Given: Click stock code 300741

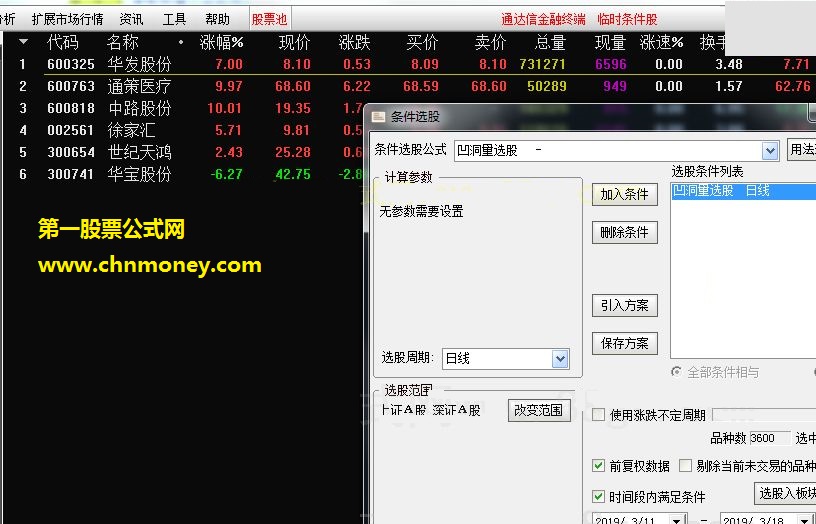Looking at the screenshot, I should coord(71,174).
